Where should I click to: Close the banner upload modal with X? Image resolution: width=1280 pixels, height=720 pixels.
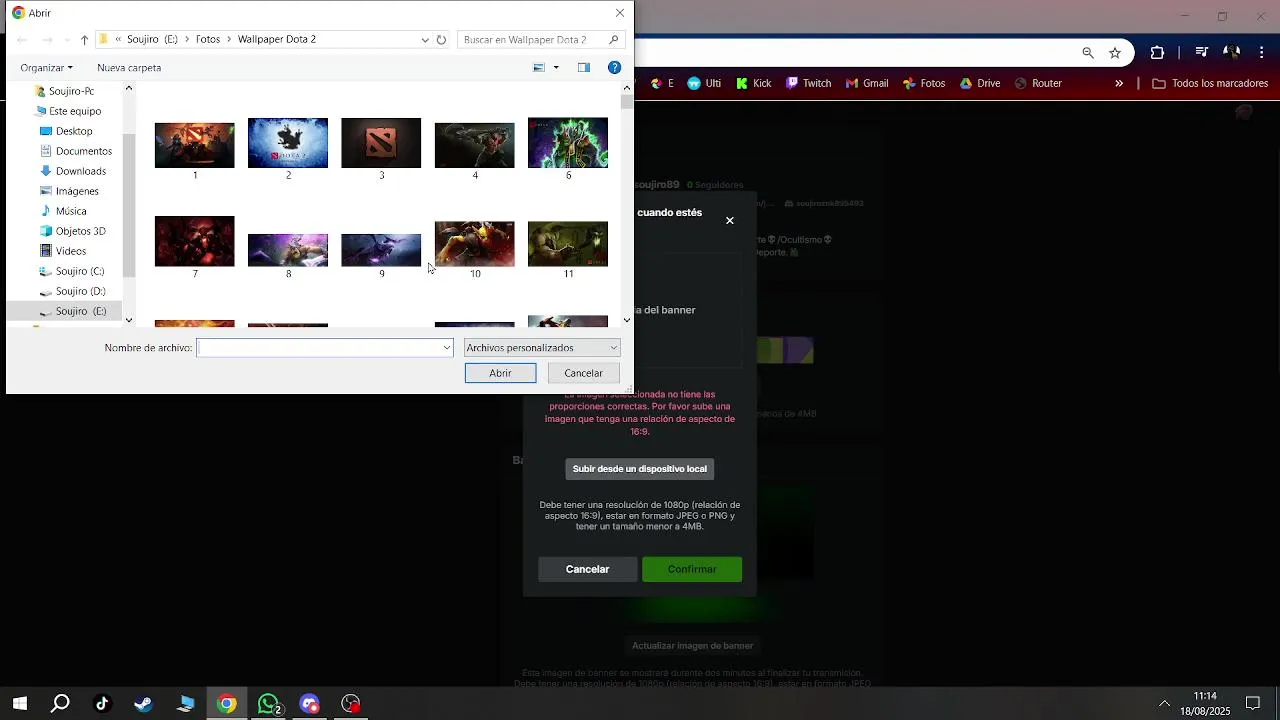(x=730, y=221)
